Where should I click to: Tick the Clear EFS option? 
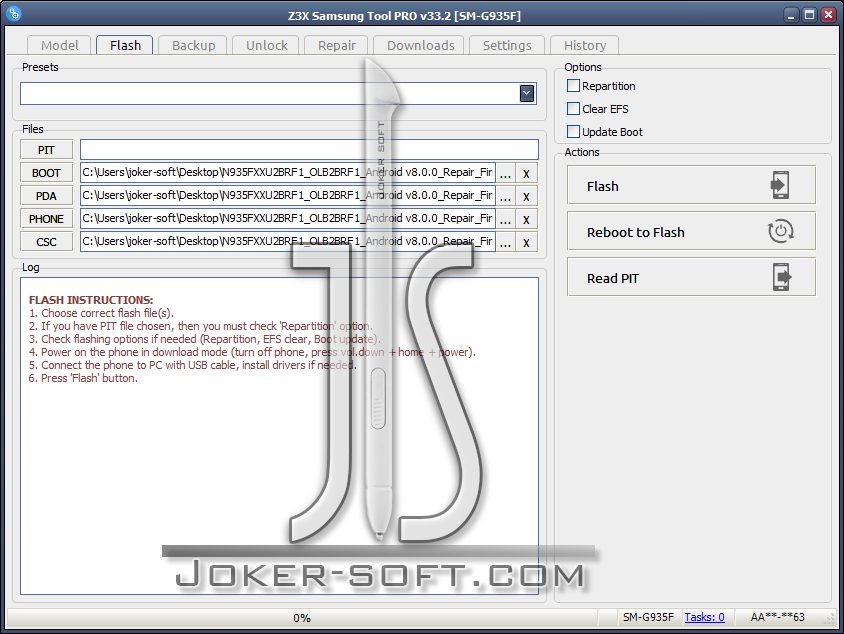pos(573,109)
